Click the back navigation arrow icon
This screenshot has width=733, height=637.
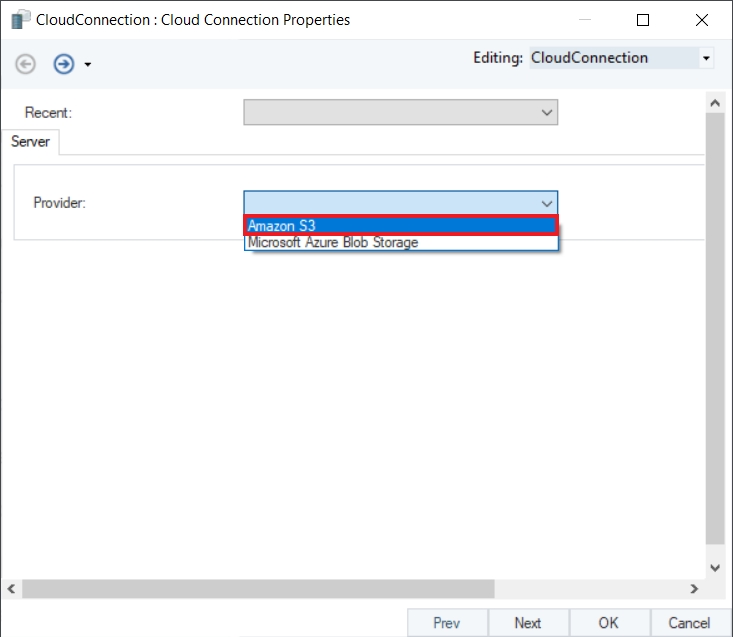25,64
